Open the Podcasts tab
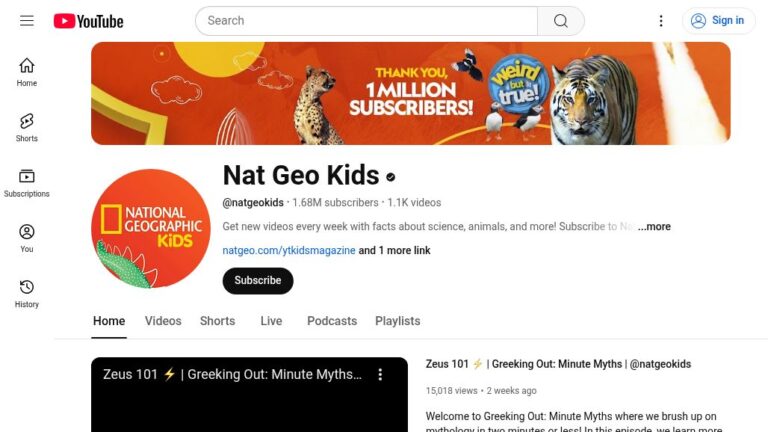This screenshot has width=768, height=432. [332, 321]
